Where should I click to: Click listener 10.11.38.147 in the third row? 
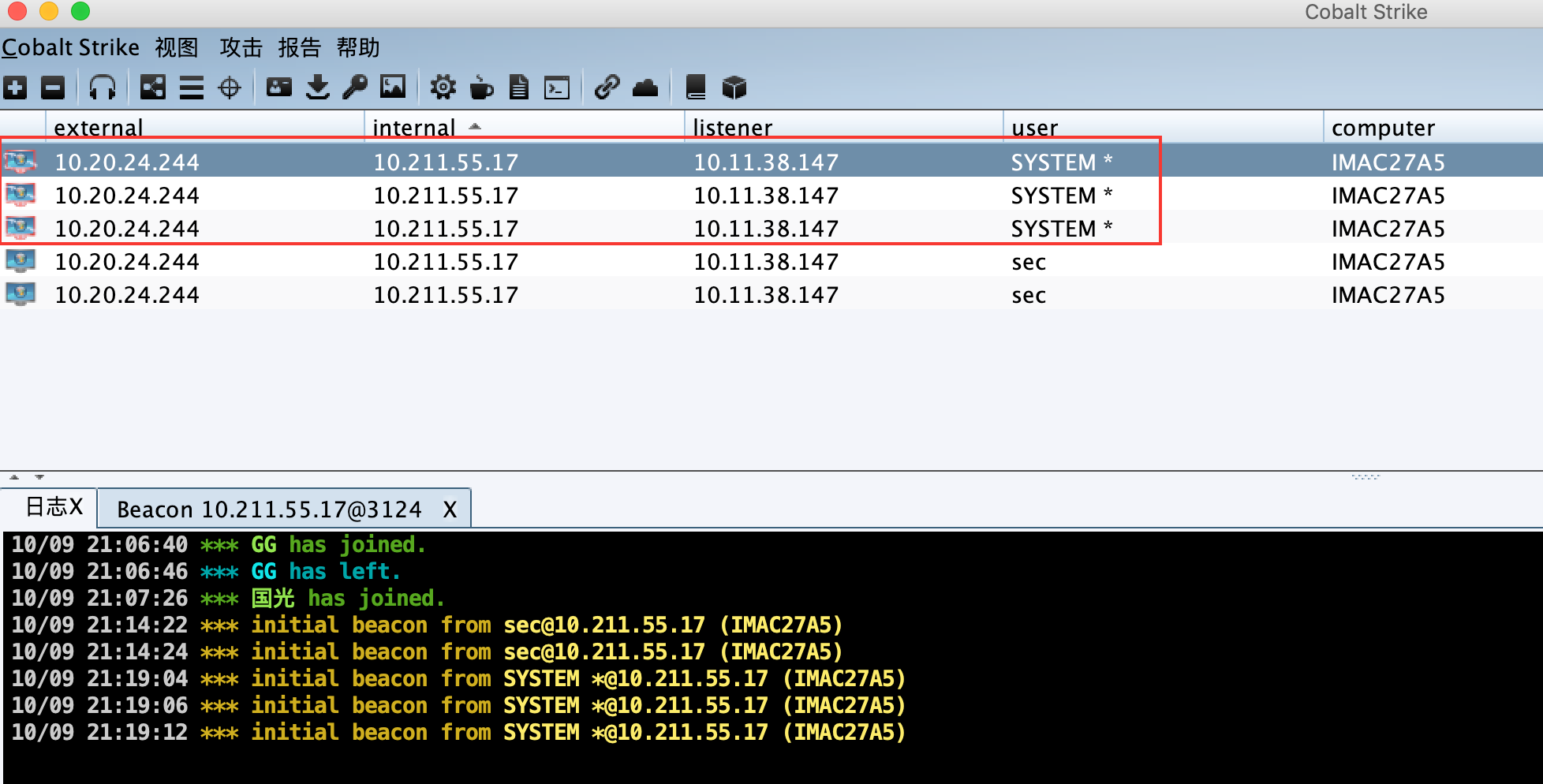click(x=766, y=229)
